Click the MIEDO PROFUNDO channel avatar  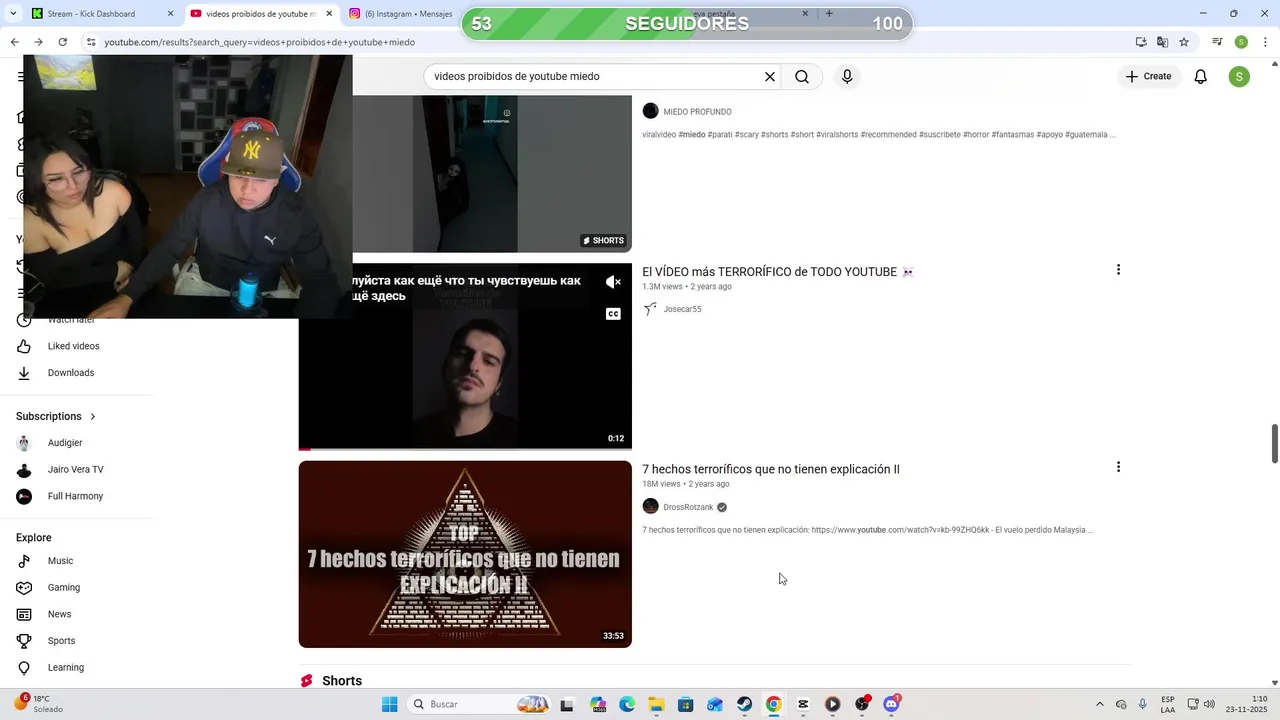click(650, 111)
